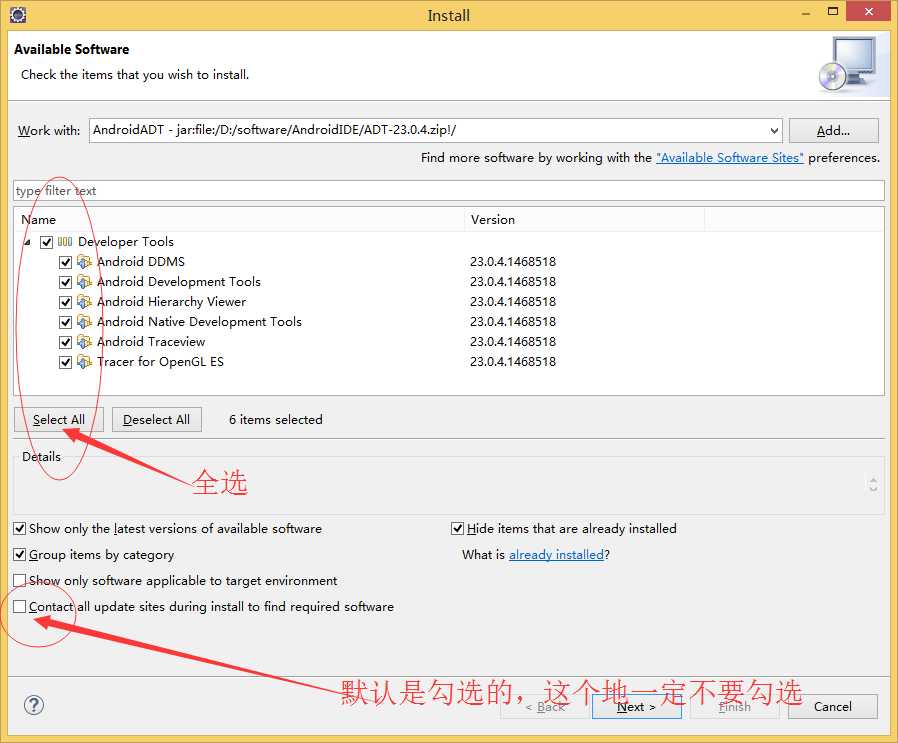Click the type filter text field
This screenshot has height=743, width=898.
click(x=449, y=191)
